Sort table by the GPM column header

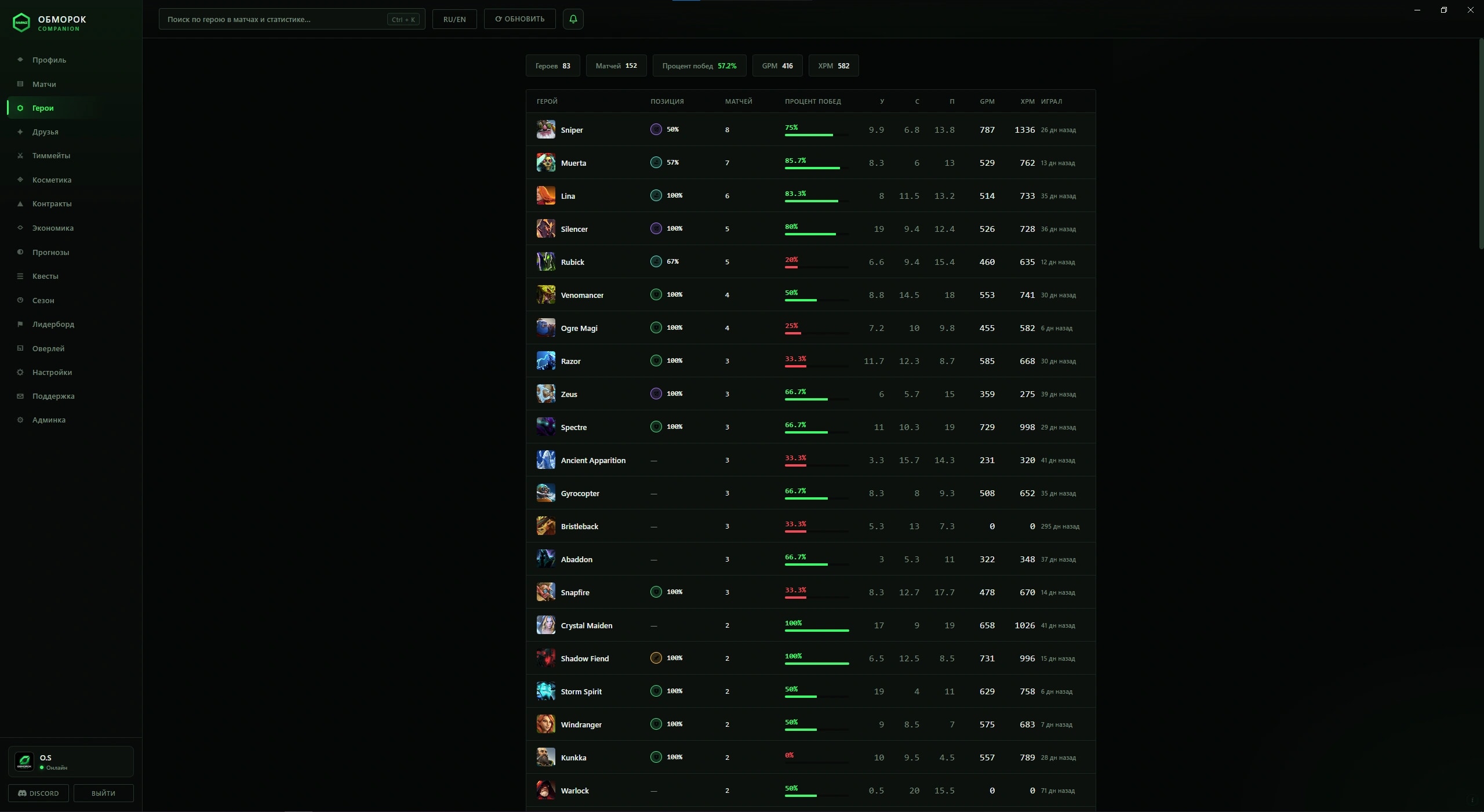pyautogui.click(x=987, y=101)
